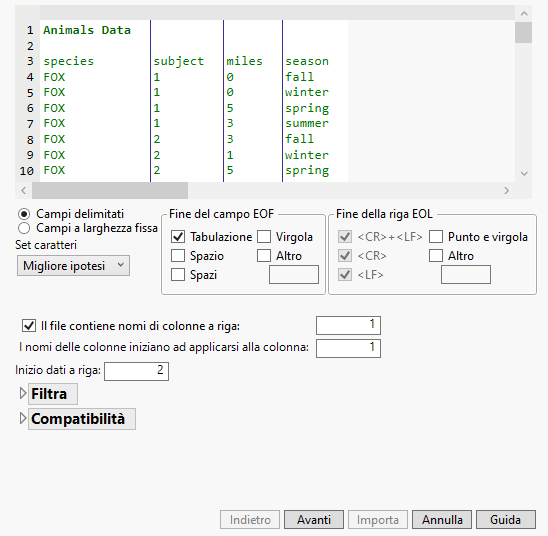Click 'fall' value in row 8
The width and height of the screenshot is (548, 536).
(300, 139)
